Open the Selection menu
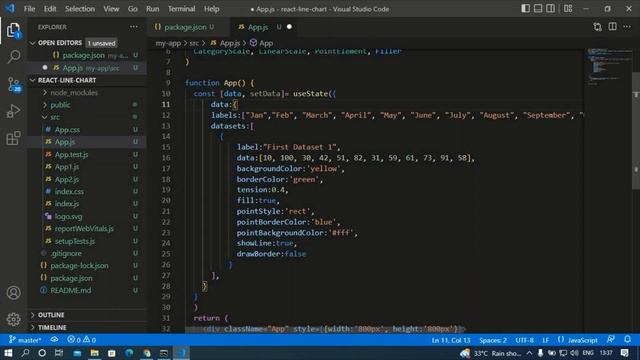 coord(80,9)
